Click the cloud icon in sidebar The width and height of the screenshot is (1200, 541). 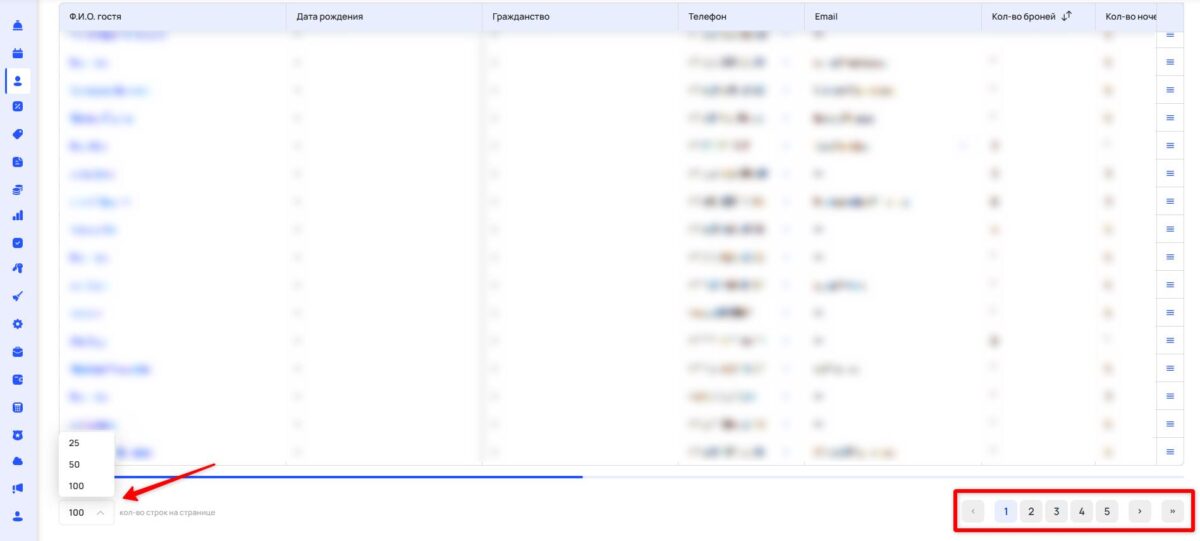[x=18, y=461]
